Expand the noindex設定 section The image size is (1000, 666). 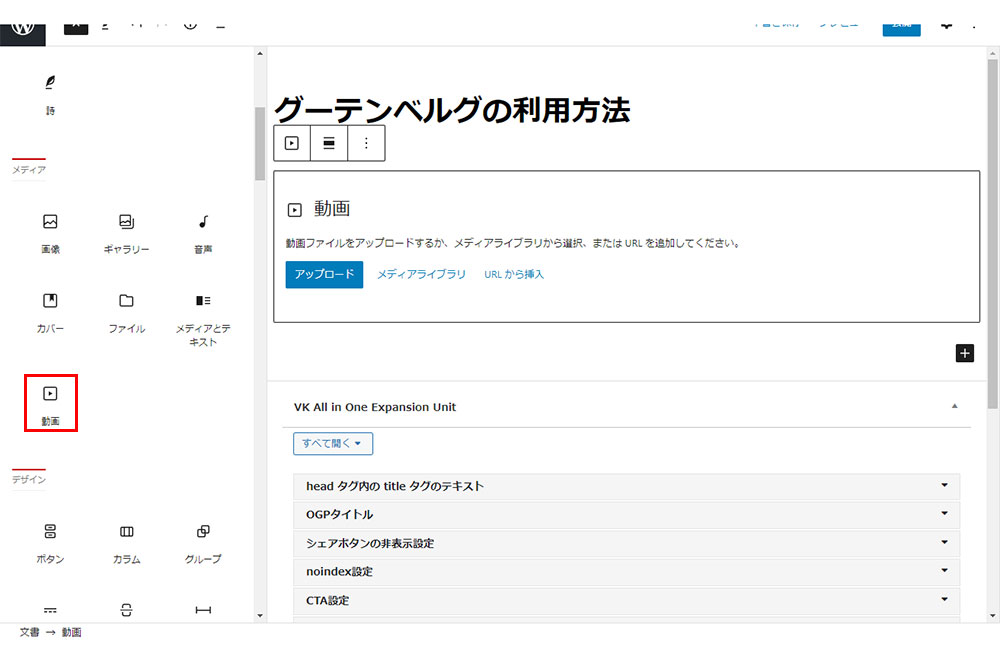(626, 572)
